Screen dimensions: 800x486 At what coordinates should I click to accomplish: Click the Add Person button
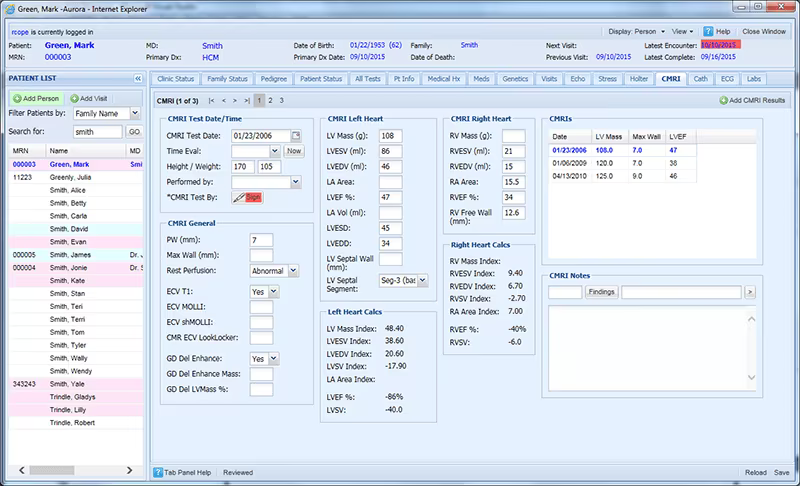36,98
